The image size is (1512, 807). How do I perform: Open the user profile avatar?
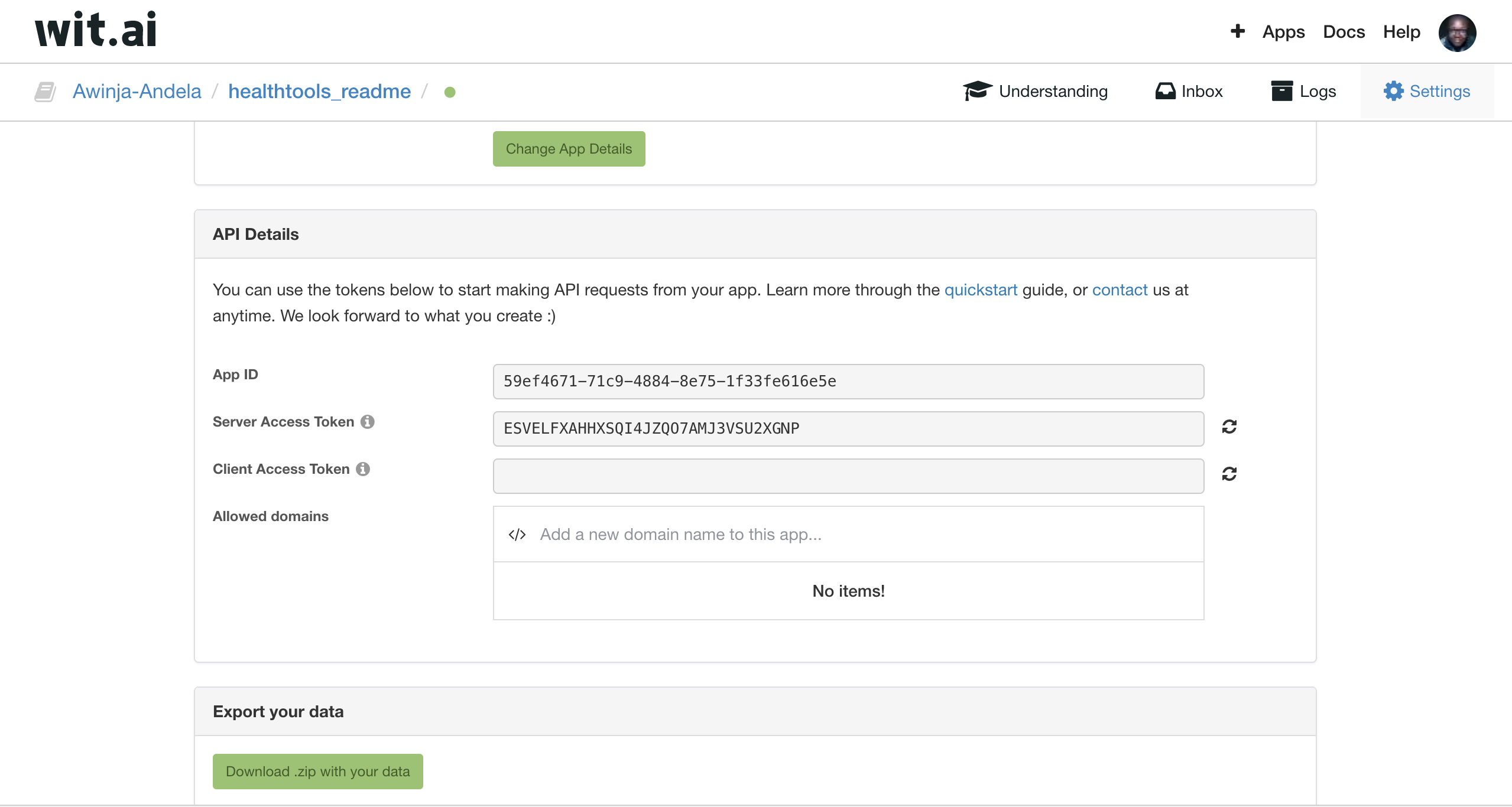point(1456,32)
